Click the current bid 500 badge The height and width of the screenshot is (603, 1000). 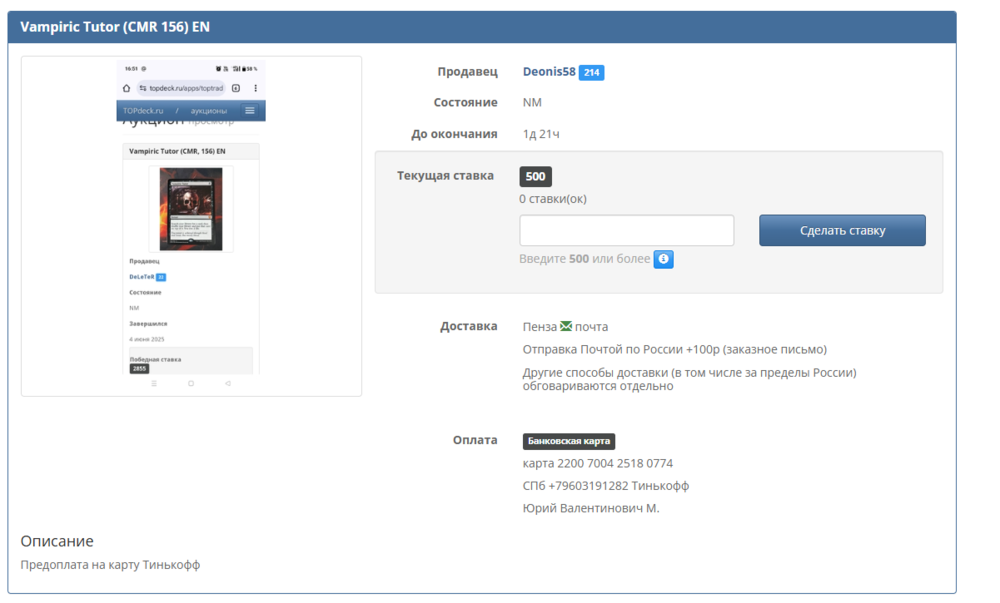coord(535,176)
